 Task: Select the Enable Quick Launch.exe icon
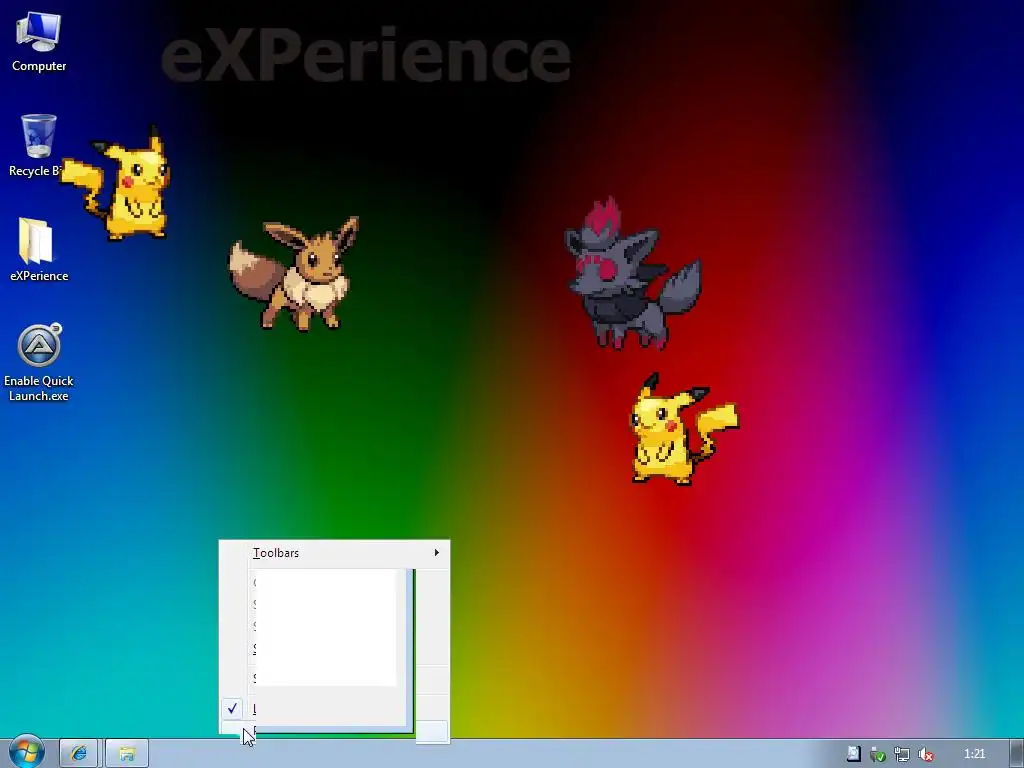click(x=39, y=362)
